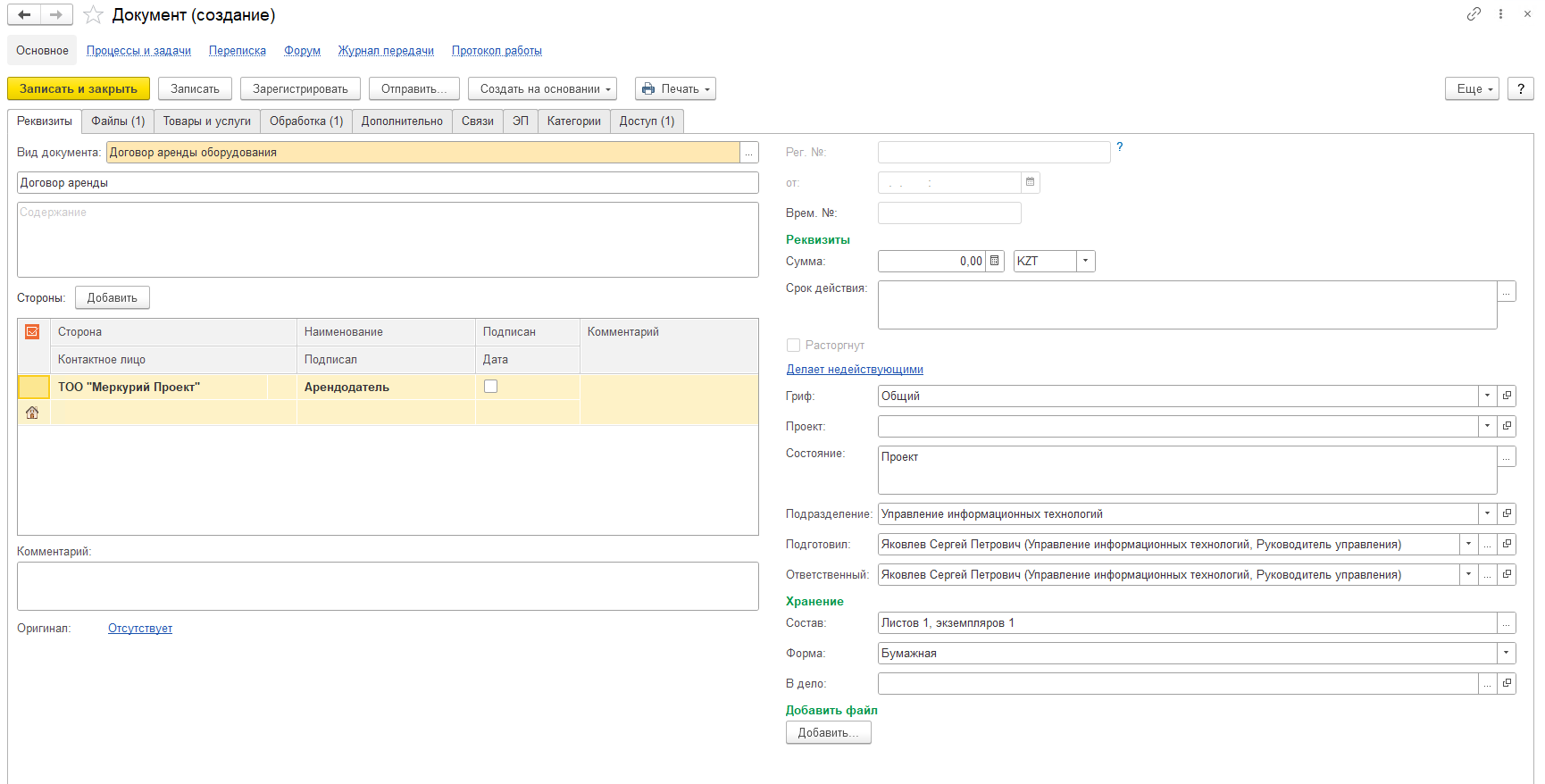Toggle Подписан checkbox for ТОО Меркурий Проект
This screenshot has width=1545, height=784.
point(490,387)
